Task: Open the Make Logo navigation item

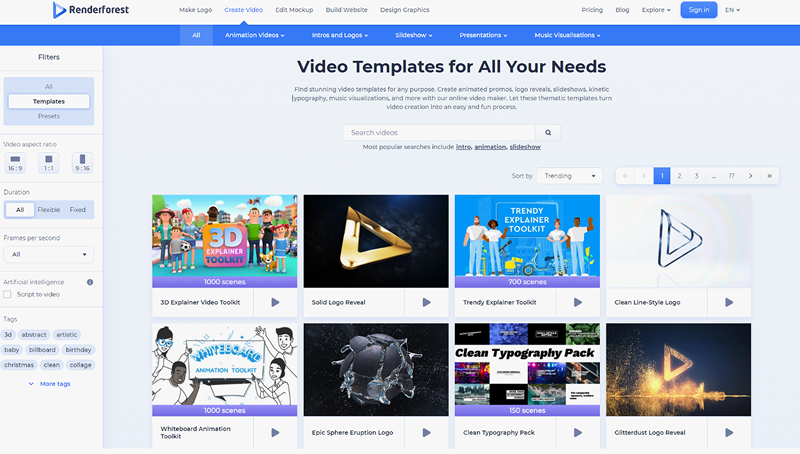Action: 195,10
